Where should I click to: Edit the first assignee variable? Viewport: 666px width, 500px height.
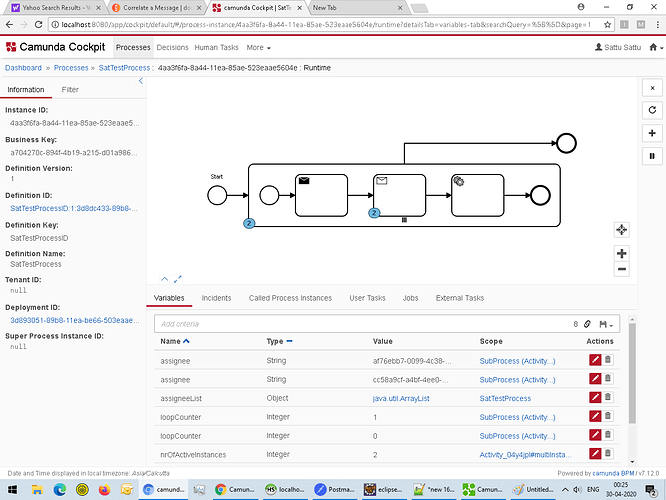[x=595, y=360]
